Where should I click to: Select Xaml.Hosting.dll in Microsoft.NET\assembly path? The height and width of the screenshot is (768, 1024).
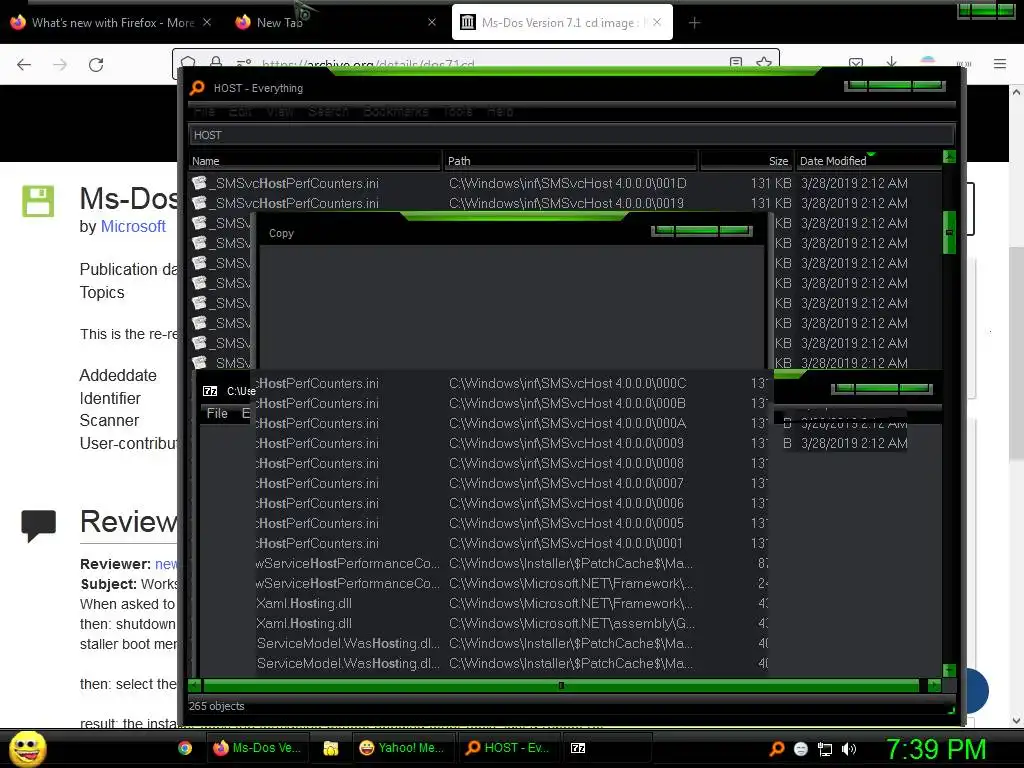click(511, 624)
